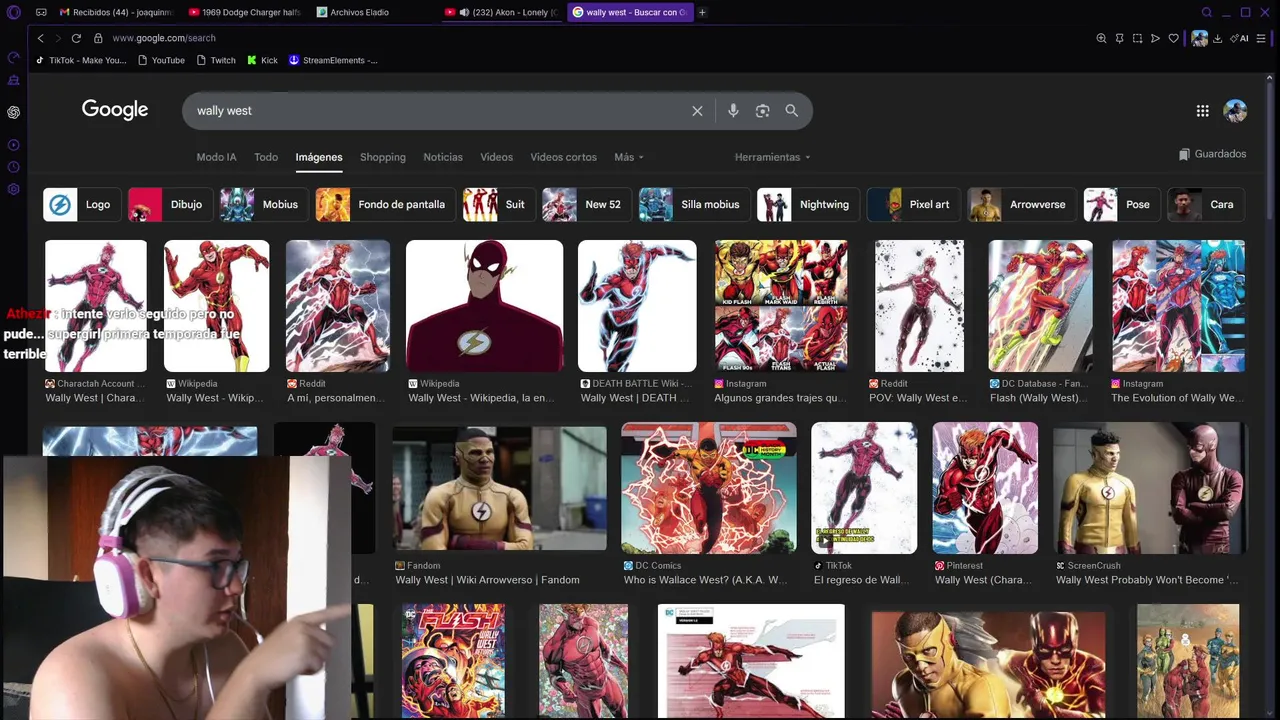Switch to Todo results tab
1280x720 pixels.
[266, 157]
